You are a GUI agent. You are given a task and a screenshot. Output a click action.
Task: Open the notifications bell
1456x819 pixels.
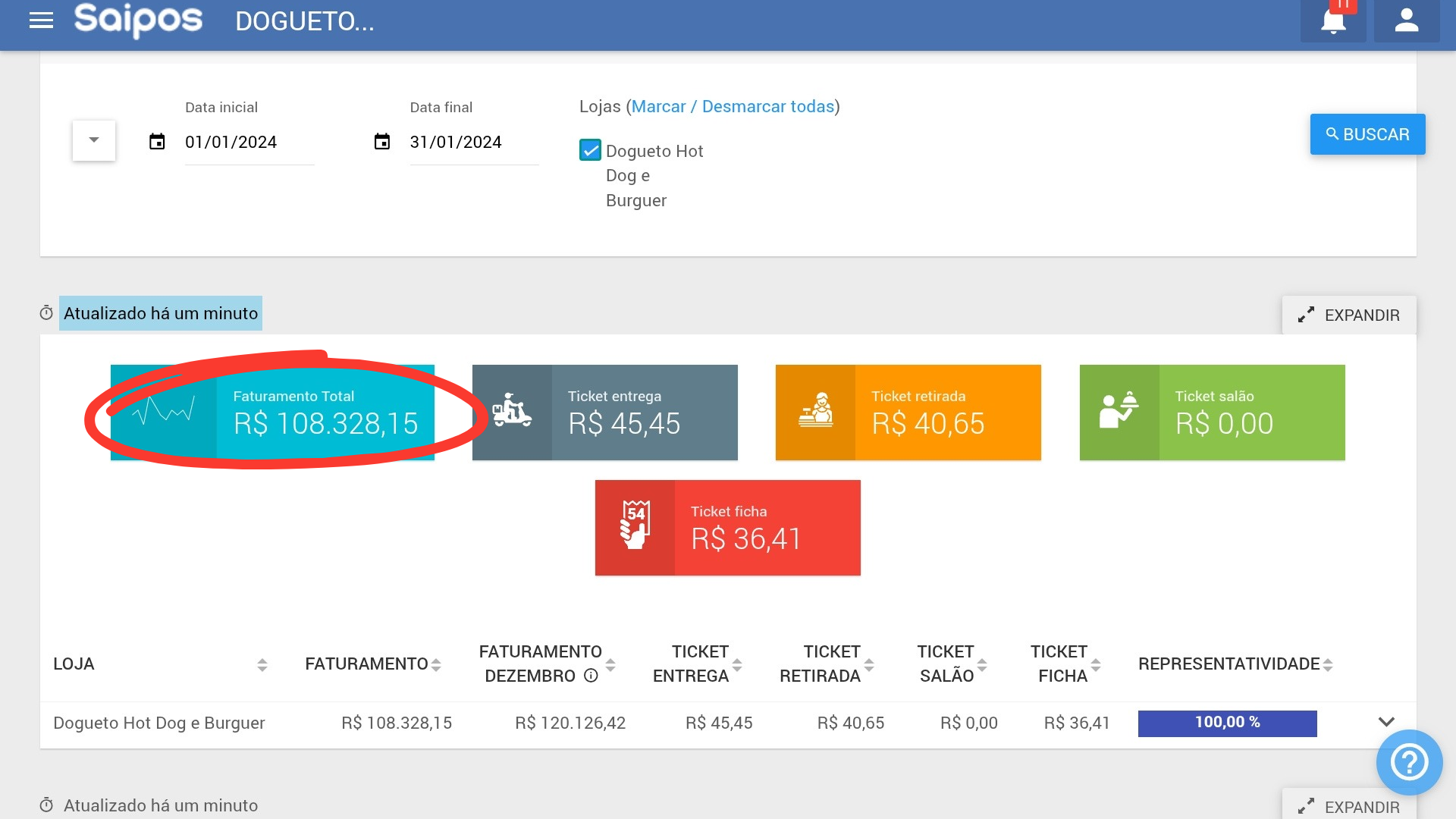point(1332,21)
